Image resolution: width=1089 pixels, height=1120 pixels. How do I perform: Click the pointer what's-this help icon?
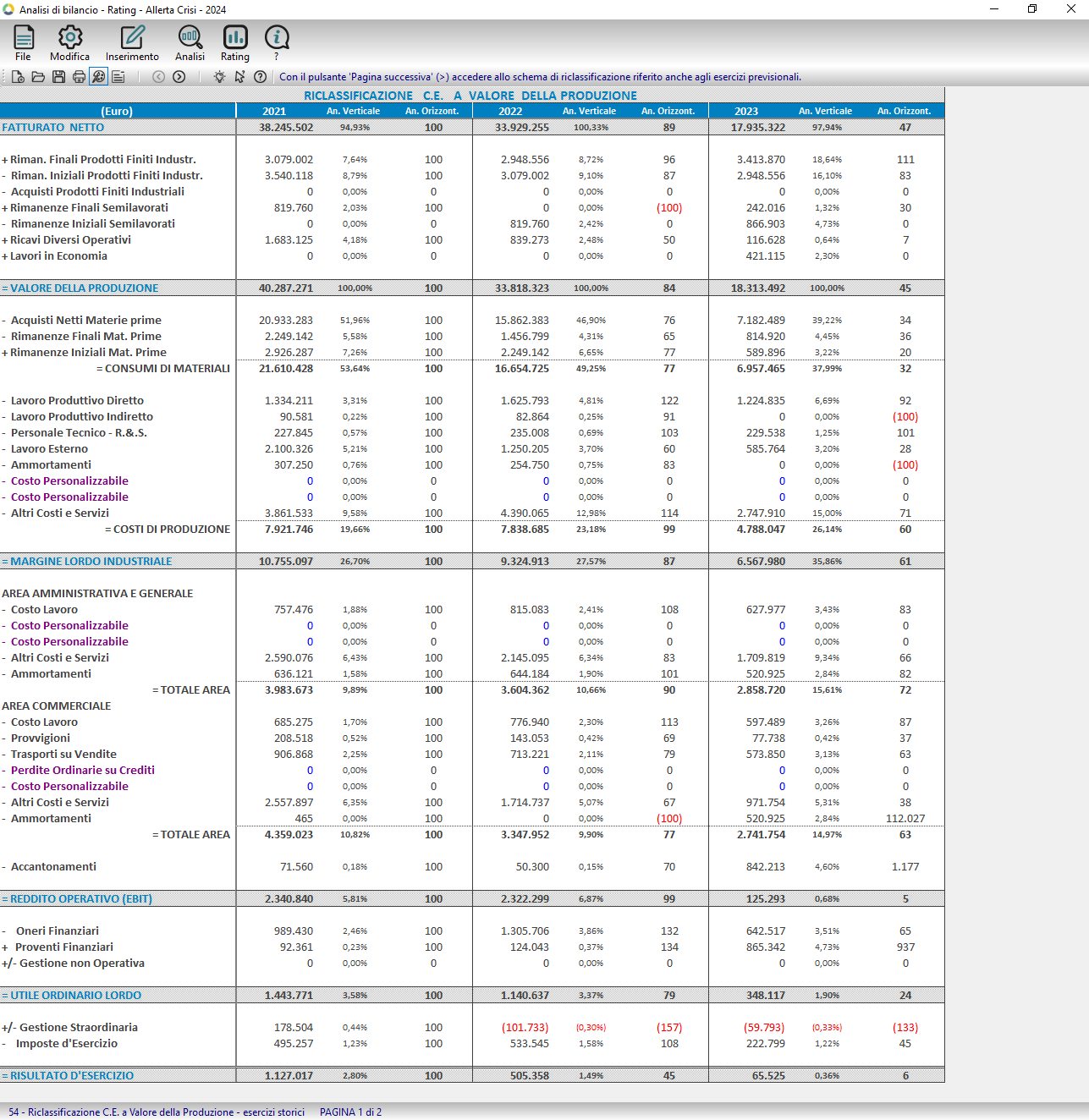(239, 77)
